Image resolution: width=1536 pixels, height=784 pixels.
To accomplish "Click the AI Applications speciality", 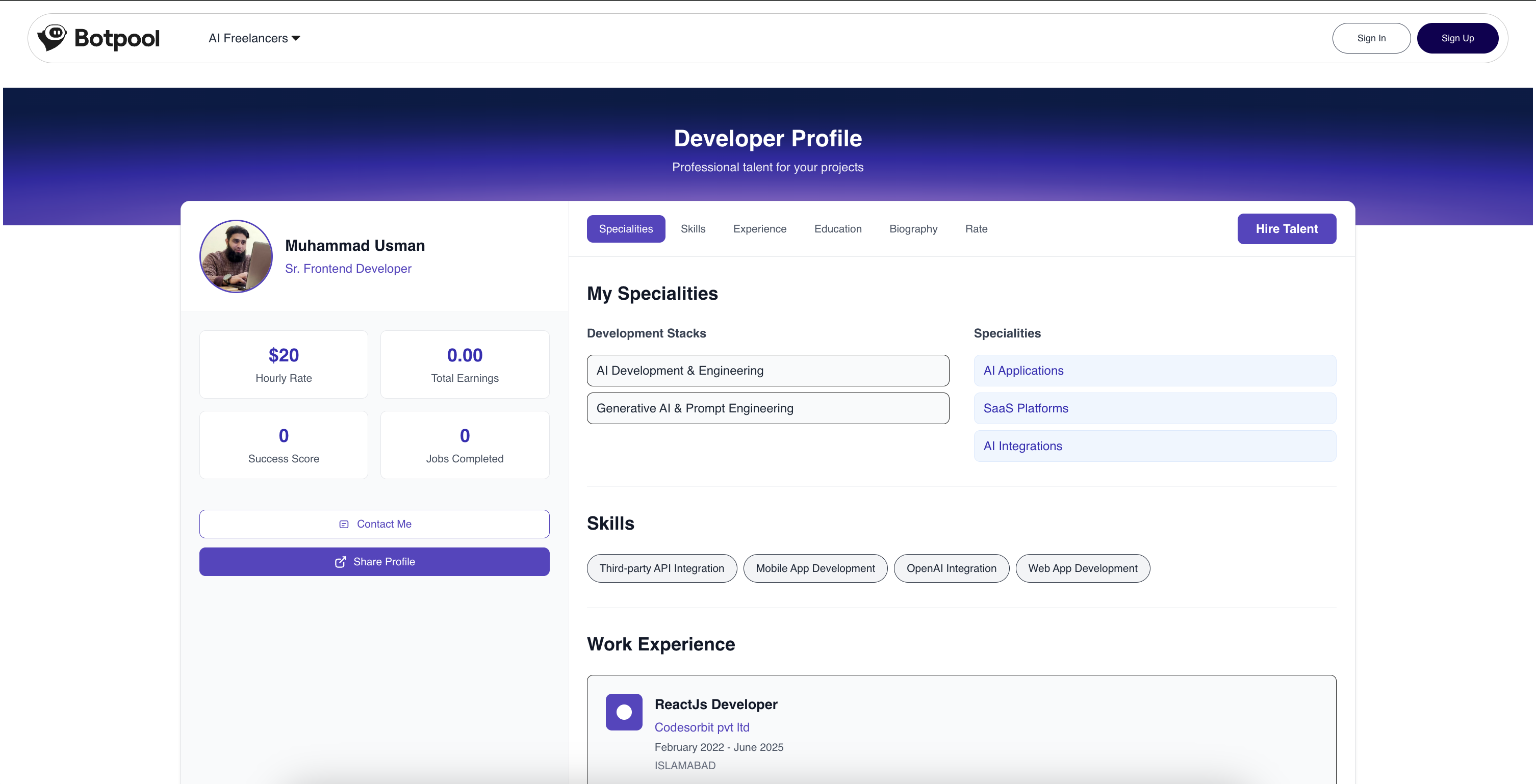I will (x=1155, y=371).
